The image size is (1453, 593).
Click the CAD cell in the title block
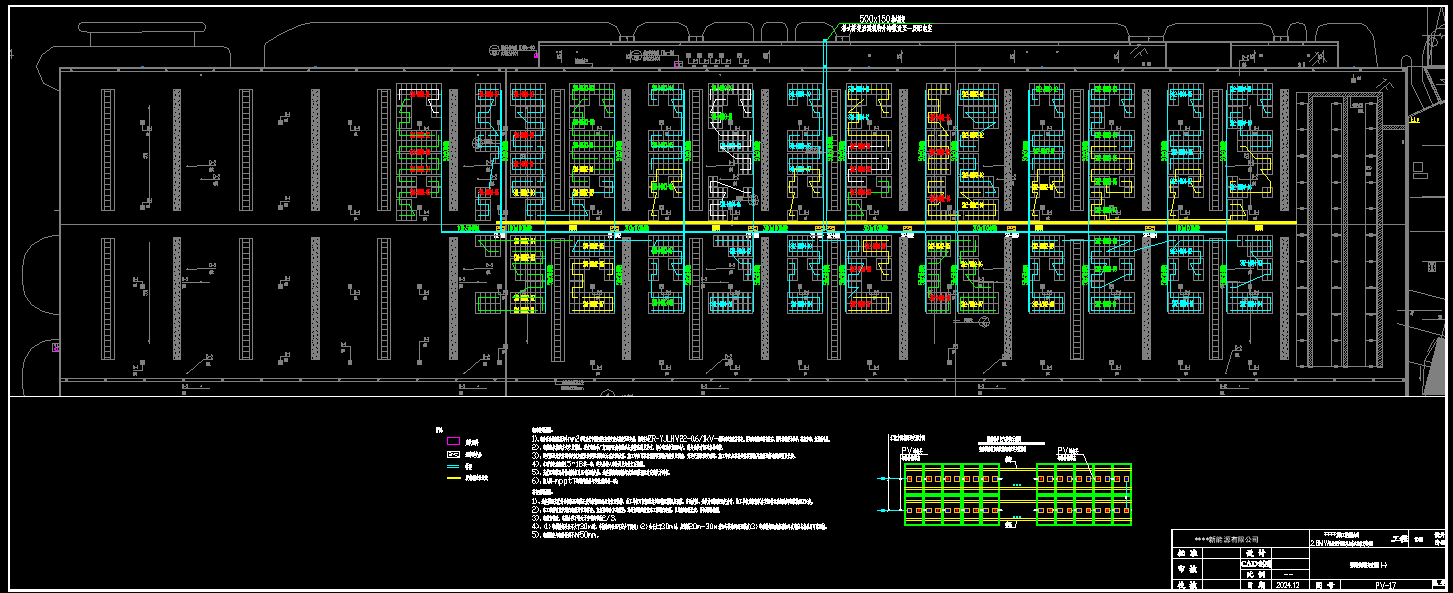(1255, 563)
